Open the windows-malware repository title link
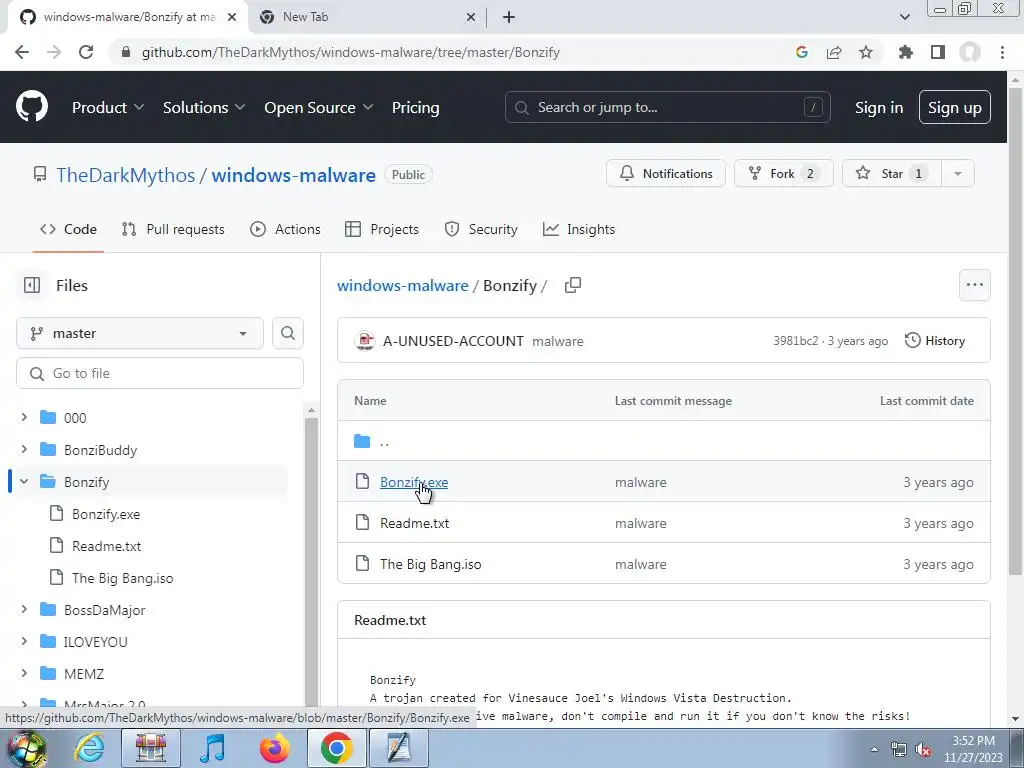The image size is (1024, 768). click(x=293, y=175)
